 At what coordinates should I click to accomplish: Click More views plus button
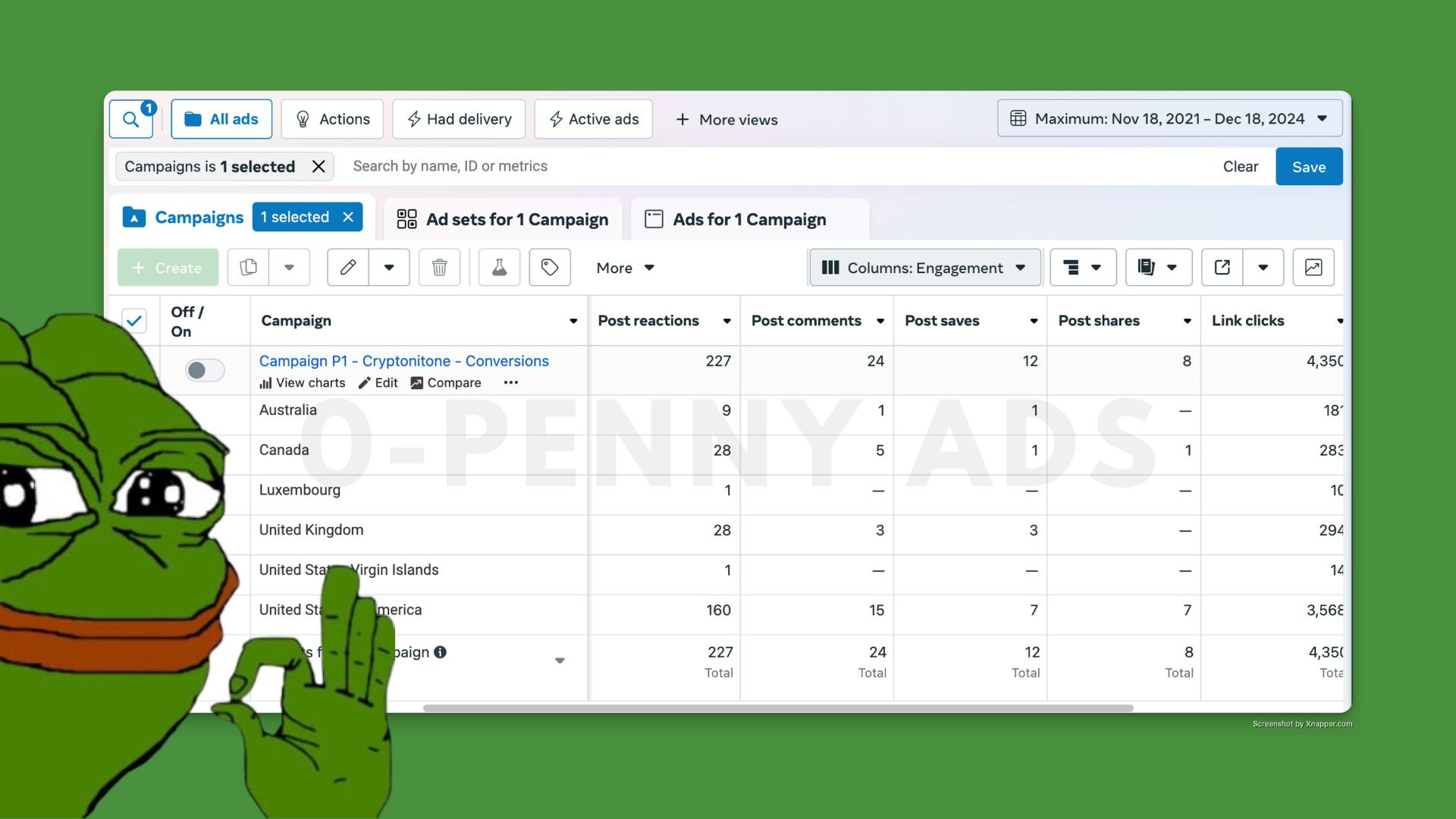pos(726,119)
